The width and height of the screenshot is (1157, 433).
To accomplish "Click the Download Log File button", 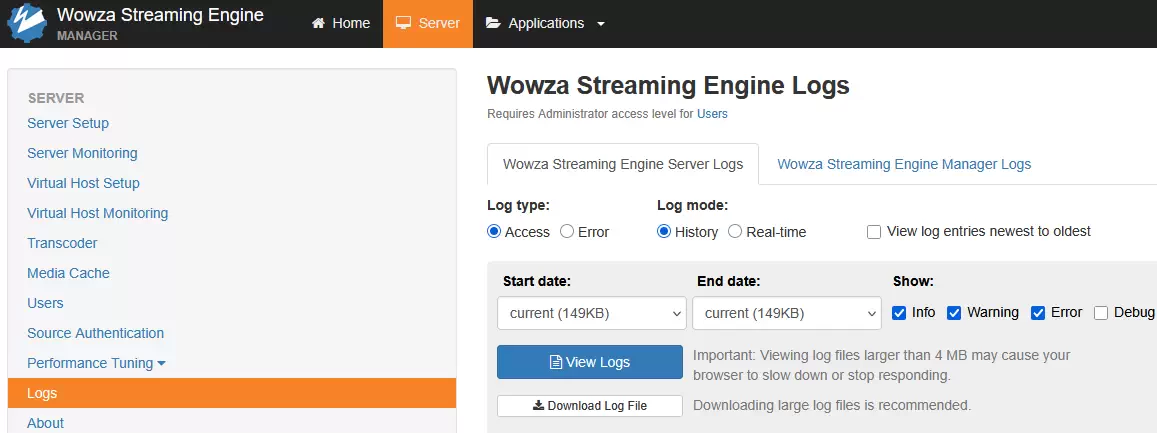I will 590,406.
